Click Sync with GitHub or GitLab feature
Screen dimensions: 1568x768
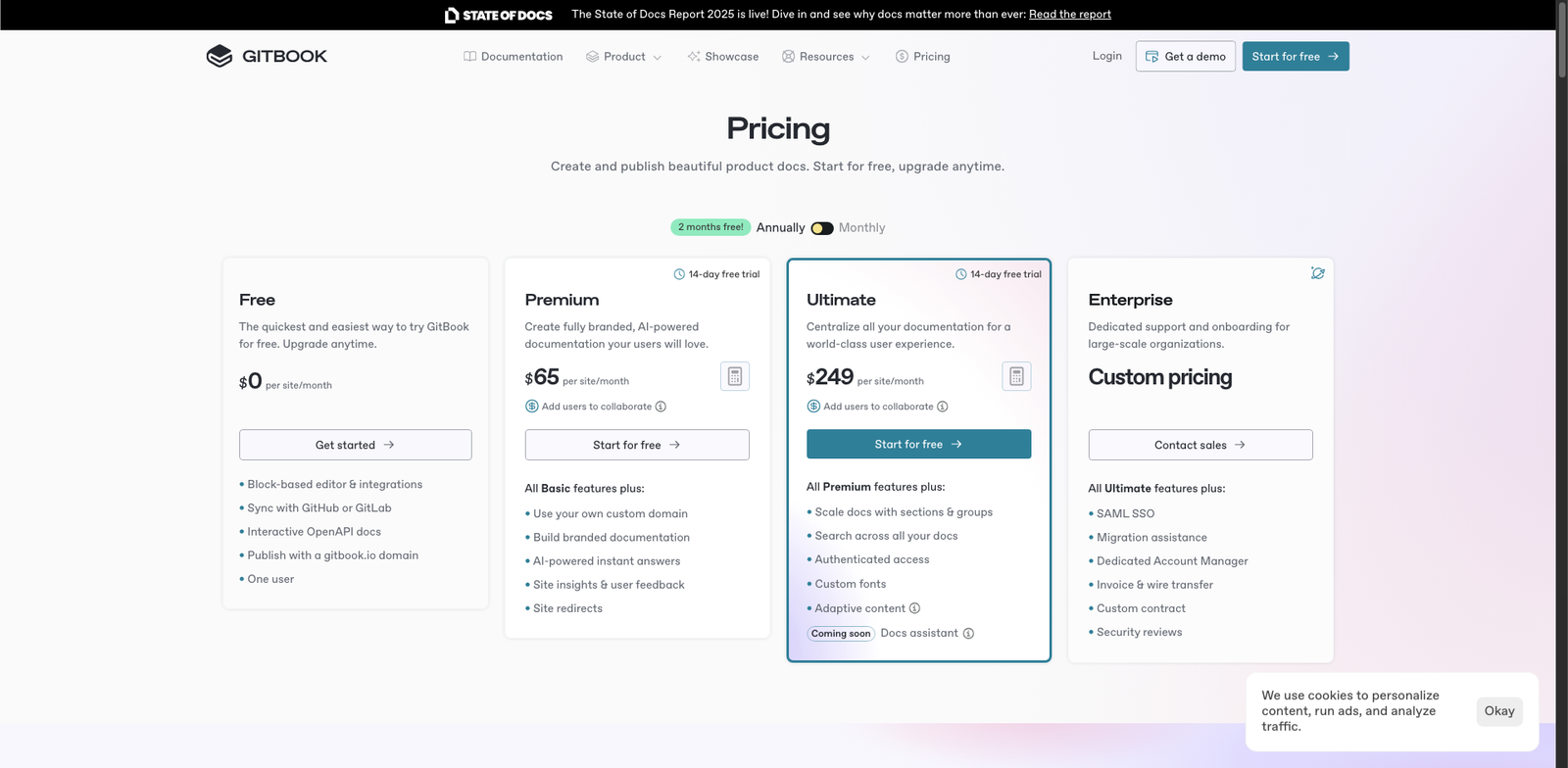click(318, 508)
